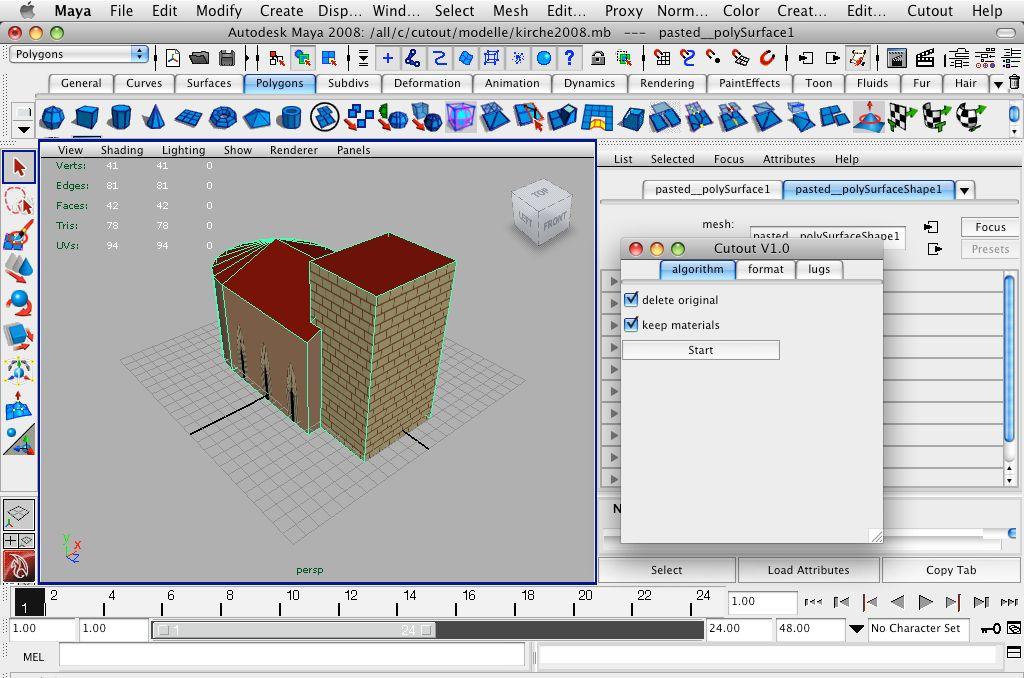Create a polygon pyramid from shelf
The width and height of the screenshot is (1024, 678).
[257, 118]
